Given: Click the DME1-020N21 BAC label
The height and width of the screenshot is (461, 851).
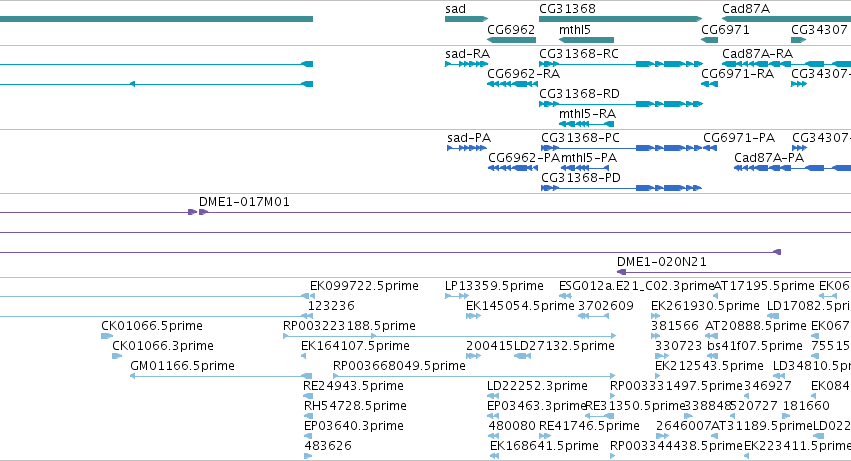Looking at the screenshot, I should 662,262.
